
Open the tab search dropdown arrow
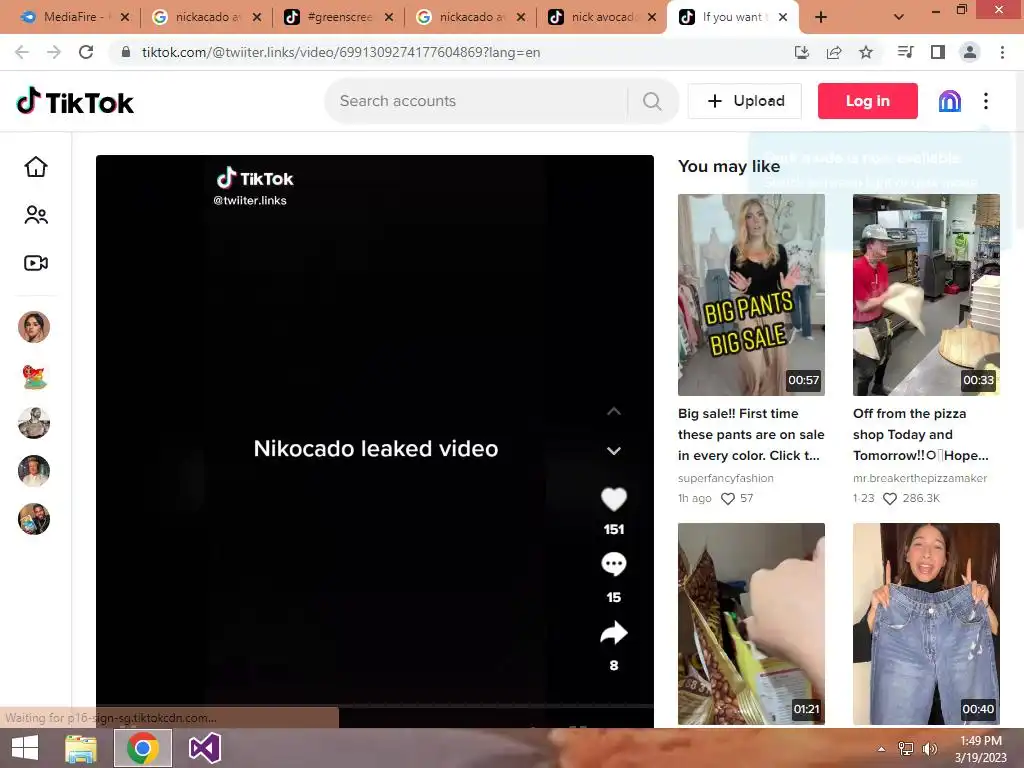point(899,17)
